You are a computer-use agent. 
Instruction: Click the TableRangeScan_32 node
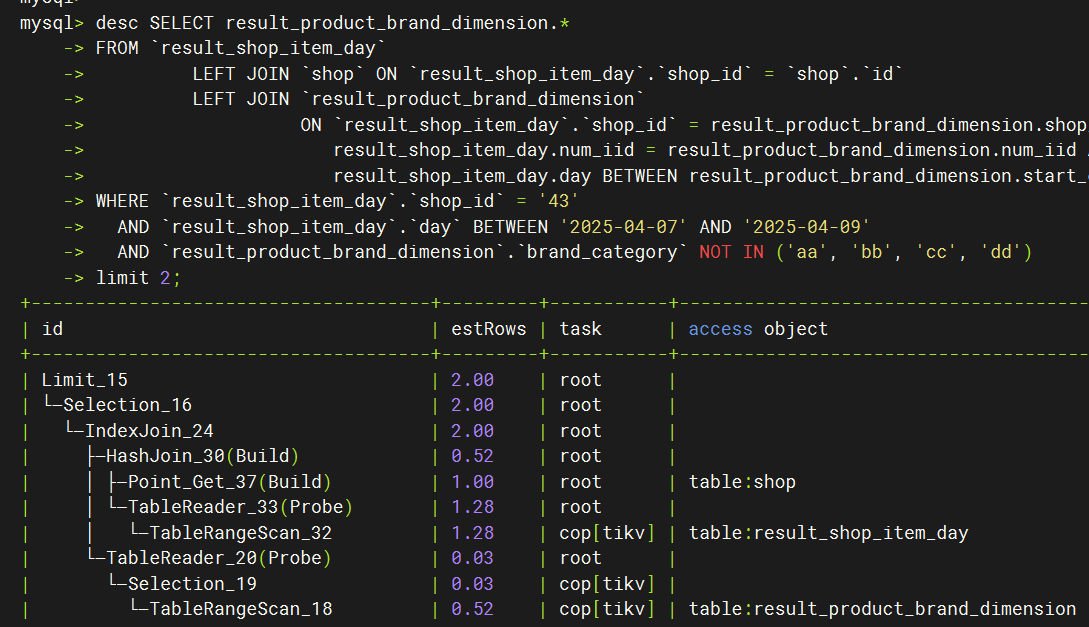pyautogui.click(x=240, y=533)
